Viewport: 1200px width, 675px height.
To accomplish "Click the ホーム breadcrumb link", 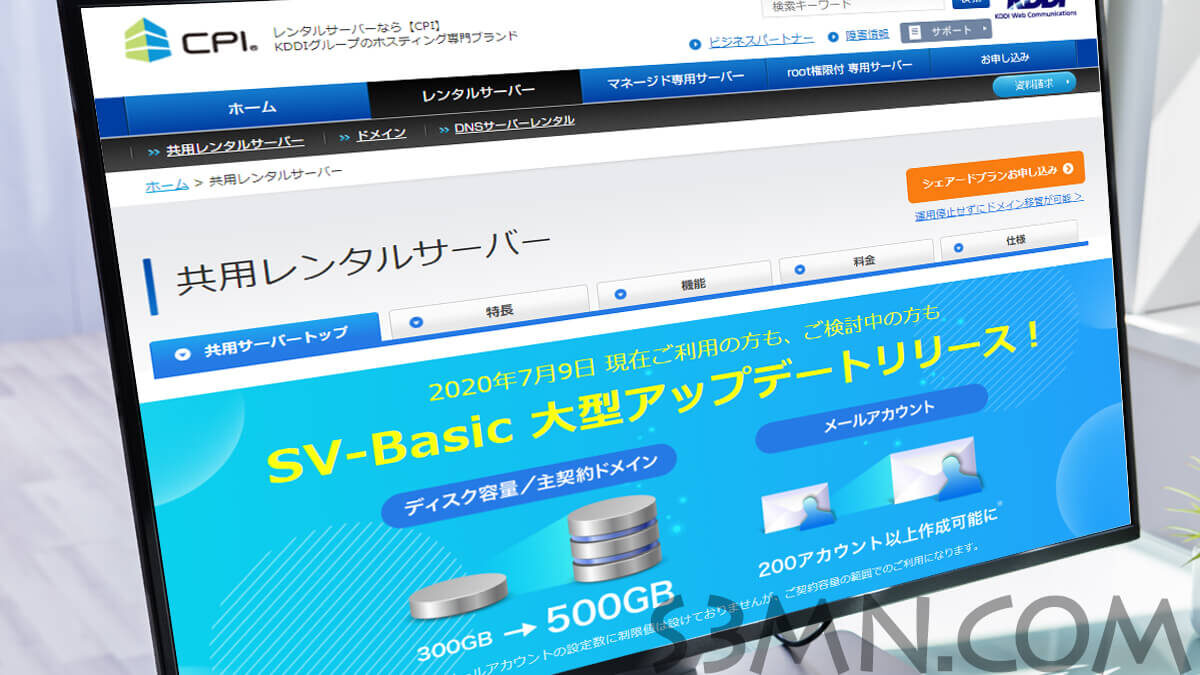I will [166, 186].
